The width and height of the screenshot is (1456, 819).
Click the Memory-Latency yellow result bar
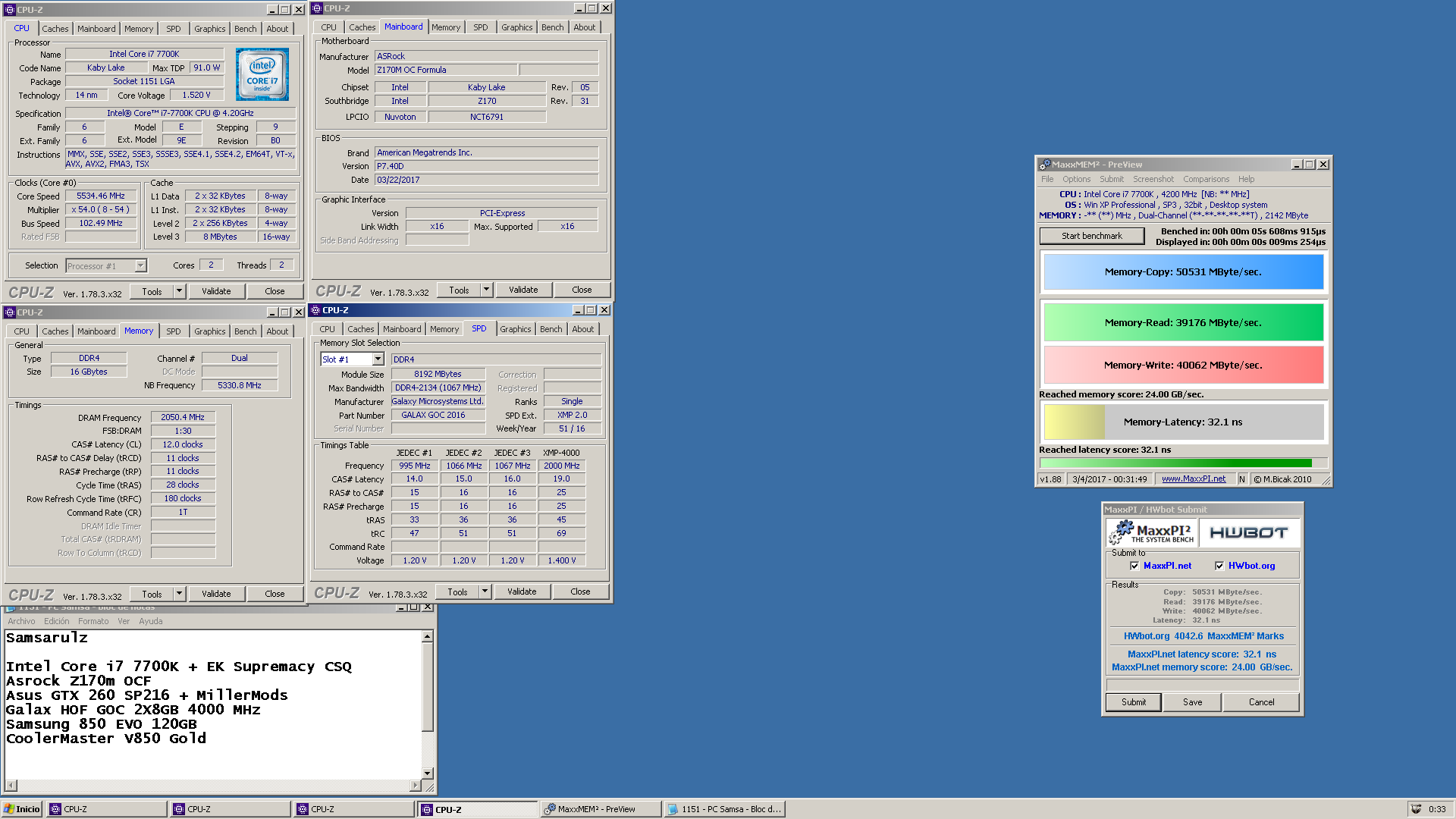click(1183, 422)
